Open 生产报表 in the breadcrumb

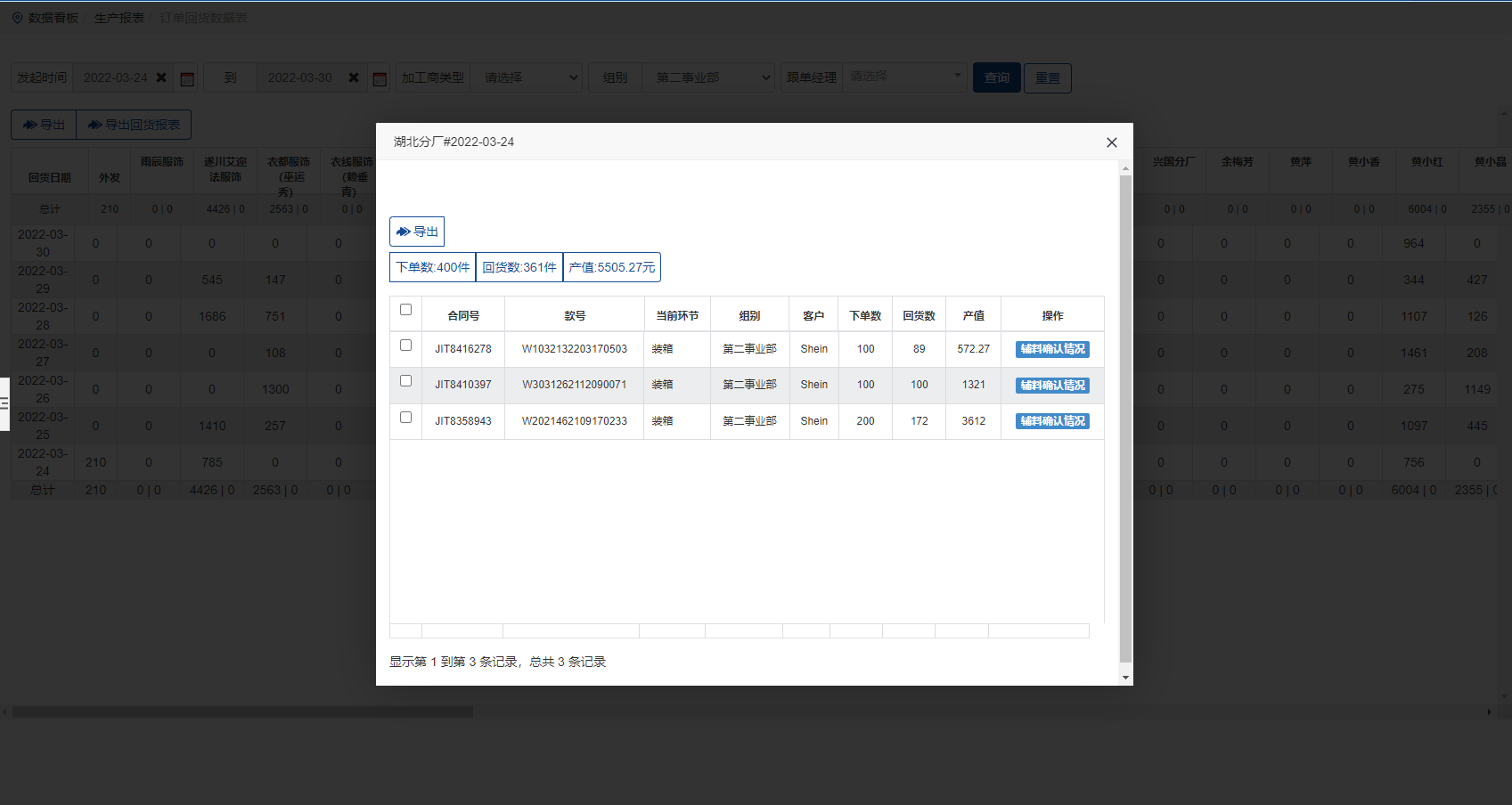click(119, 18)
